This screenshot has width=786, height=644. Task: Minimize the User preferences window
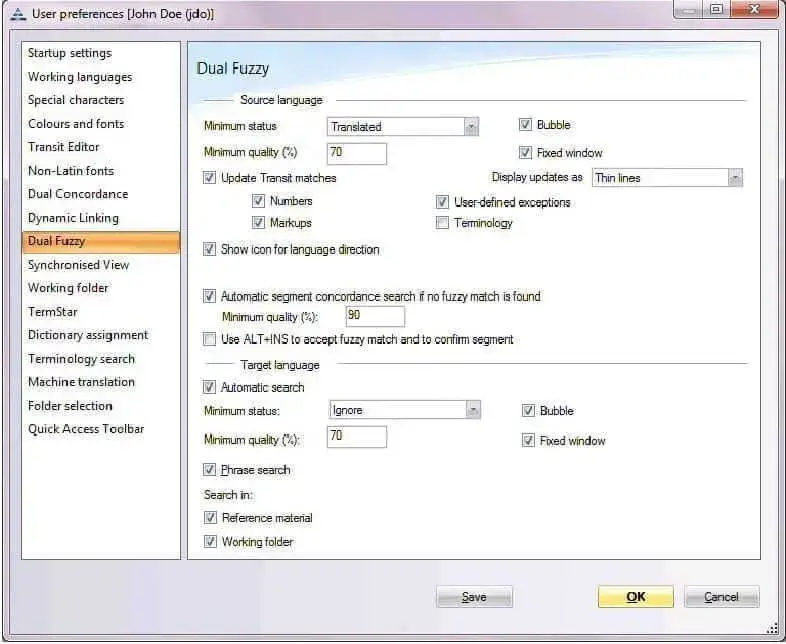pos(689,9)
